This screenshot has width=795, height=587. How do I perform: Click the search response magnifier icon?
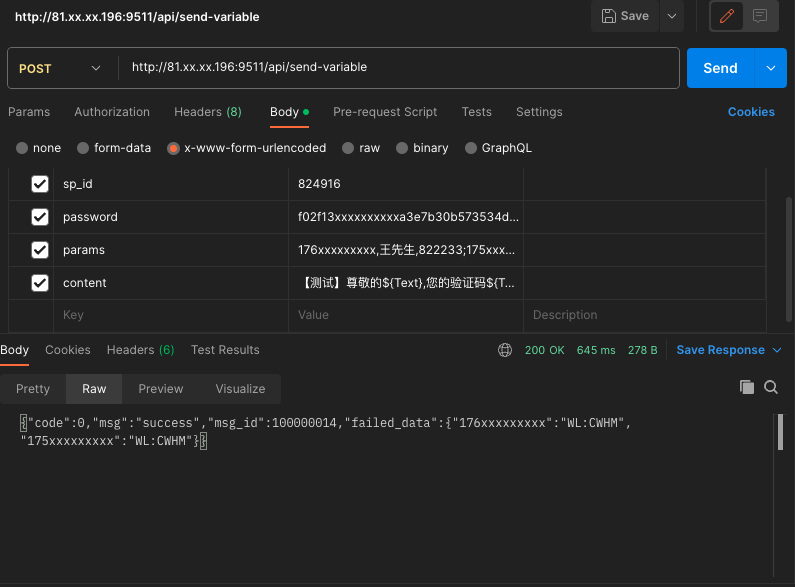tap(771, 387)
